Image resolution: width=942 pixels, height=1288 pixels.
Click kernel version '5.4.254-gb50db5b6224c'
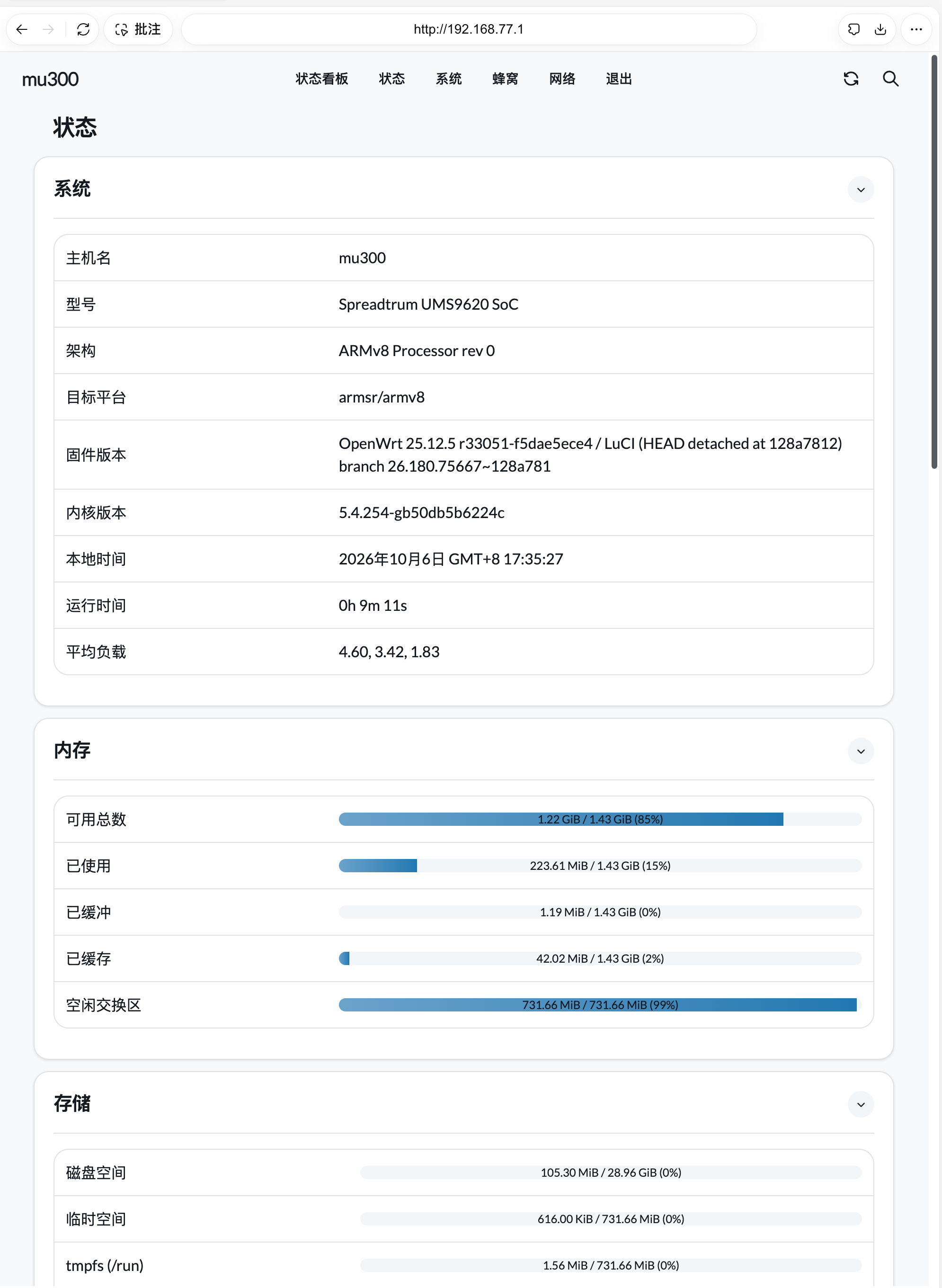pyautogui.click(x=421, y=513)
